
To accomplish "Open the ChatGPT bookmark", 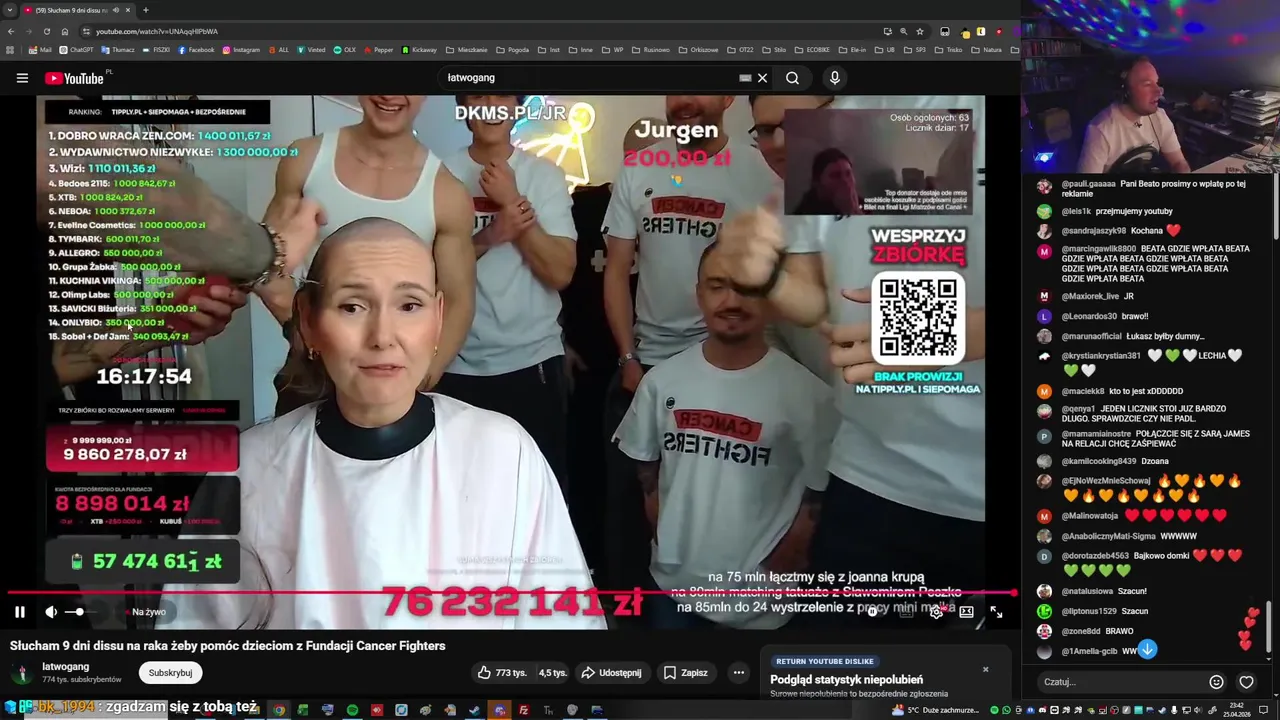I will pyautogui.click(x=77, y=50).
